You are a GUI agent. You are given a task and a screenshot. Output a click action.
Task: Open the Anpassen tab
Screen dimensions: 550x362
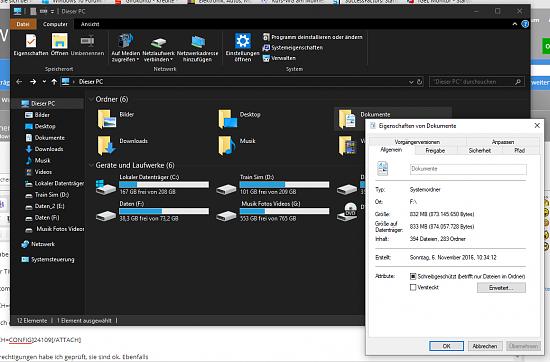point(503,142)
